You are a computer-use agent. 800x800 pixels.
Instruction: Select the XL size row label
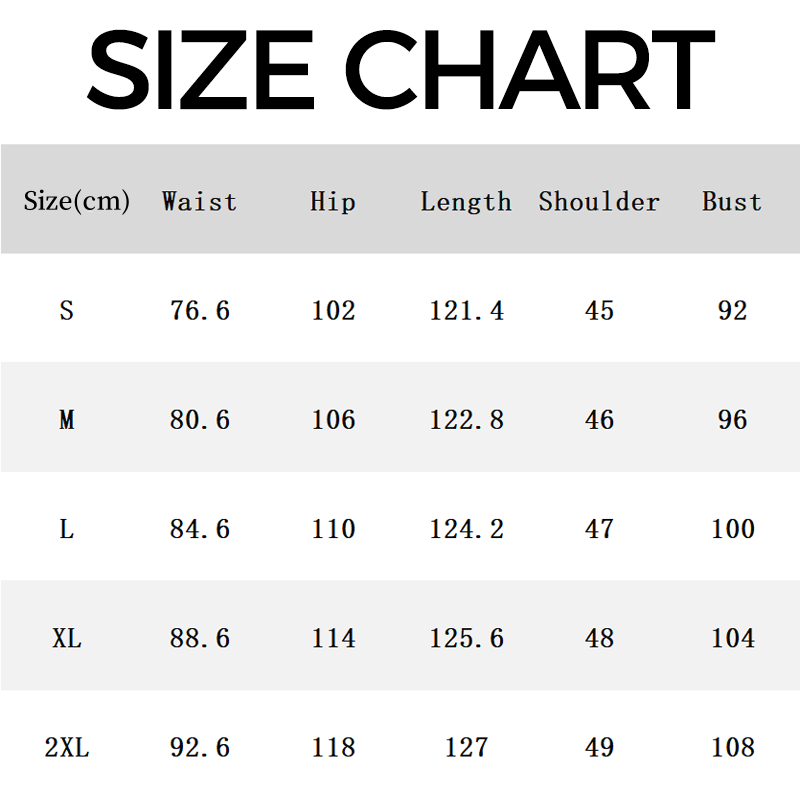(x=67, y=637)
